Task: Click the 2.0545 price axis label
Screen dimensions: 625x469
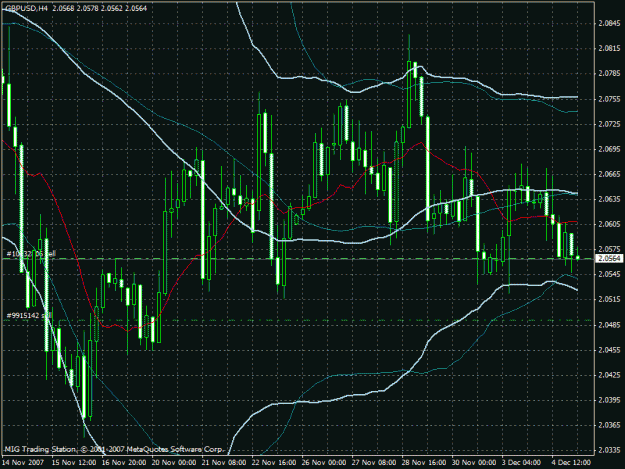Action: tap(609, 275)
